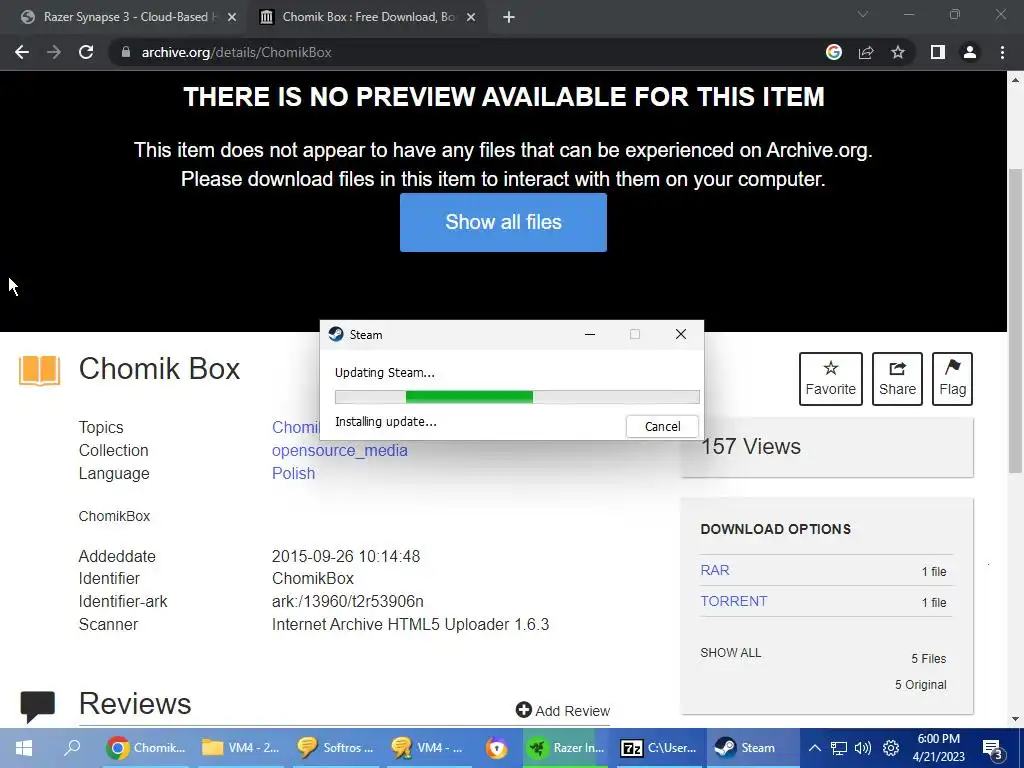The image size is (1024, 768).
Task: Select the Addeddate value 2015-09-26 10:14:48
Action: 346,556
